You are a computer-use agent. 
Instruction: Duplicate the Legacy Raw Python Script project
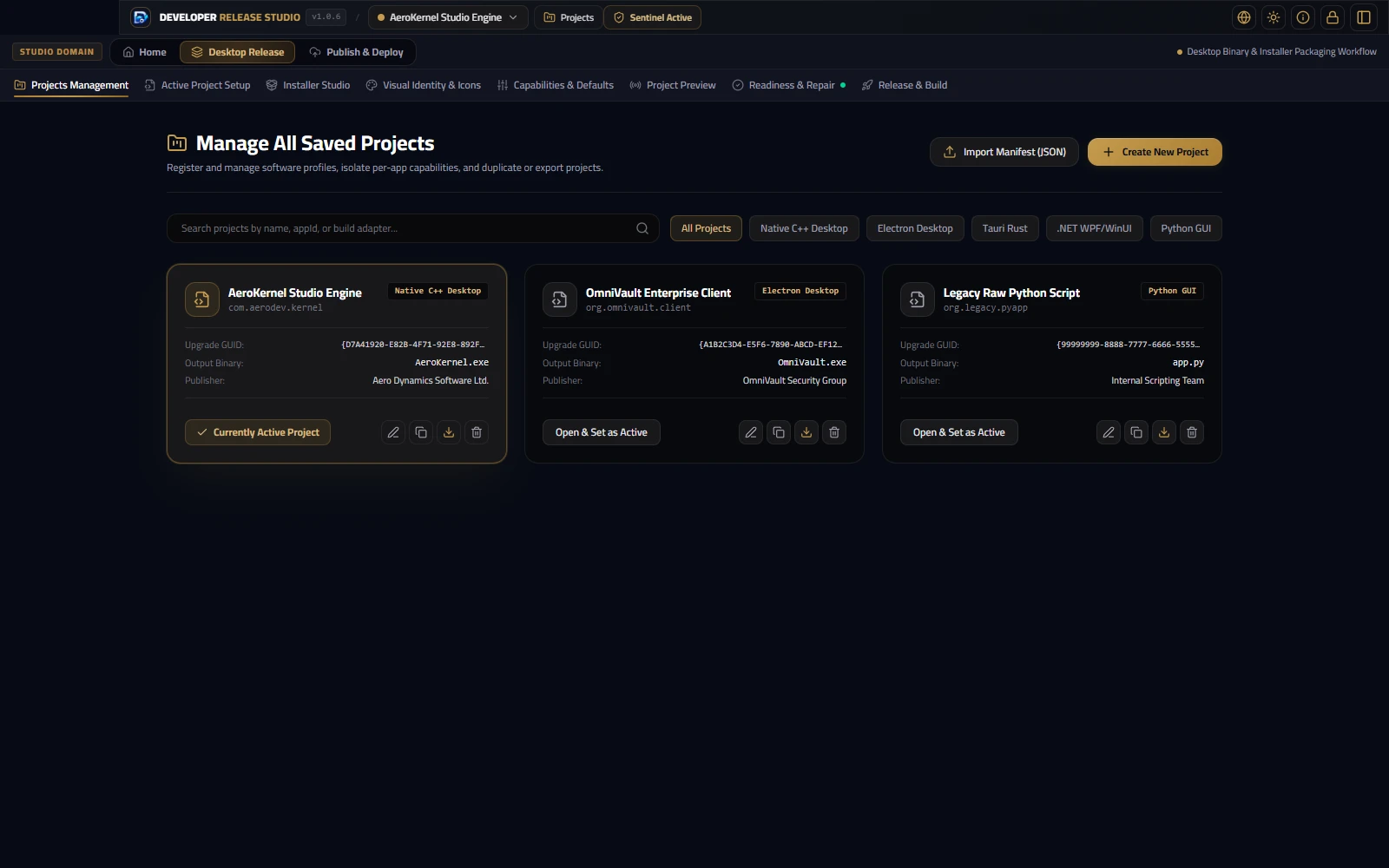click(x=1136, y=432)
